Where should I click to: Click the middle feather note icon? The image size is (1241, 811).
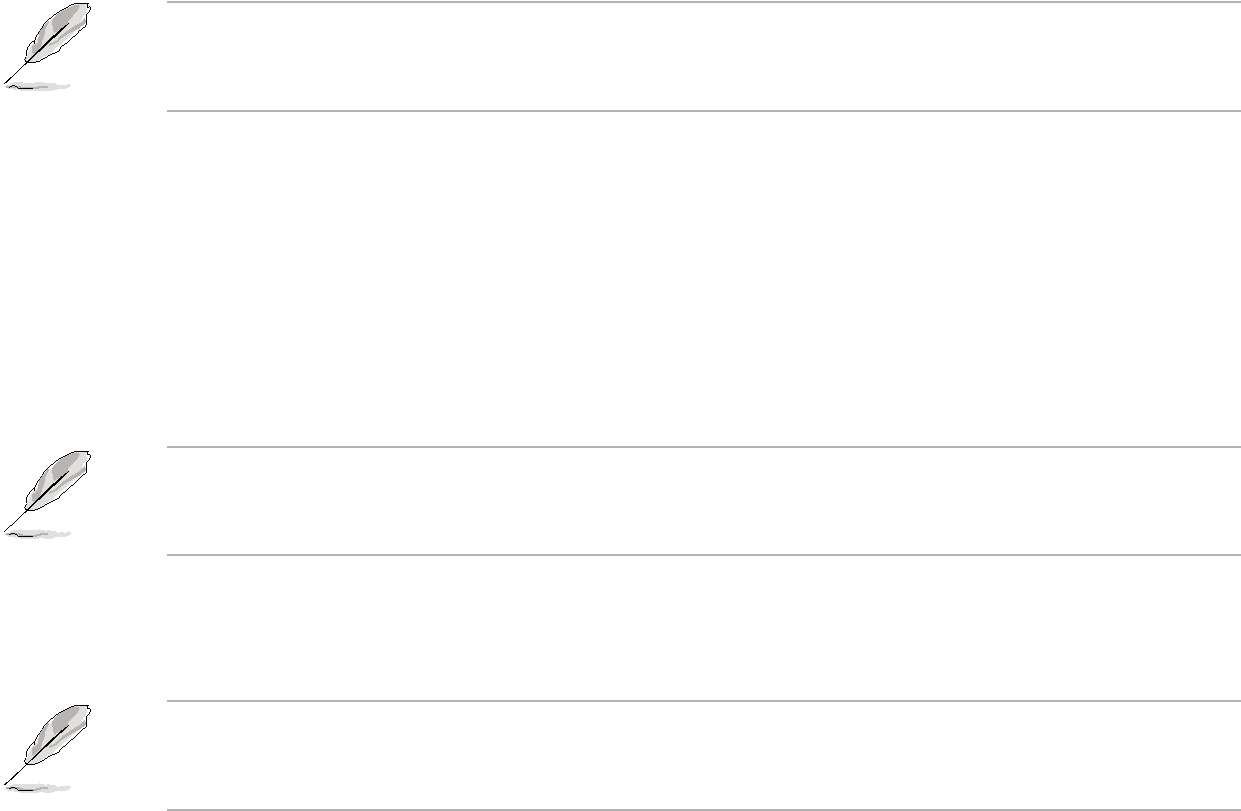pyautogui.click(x=47, y=494)
